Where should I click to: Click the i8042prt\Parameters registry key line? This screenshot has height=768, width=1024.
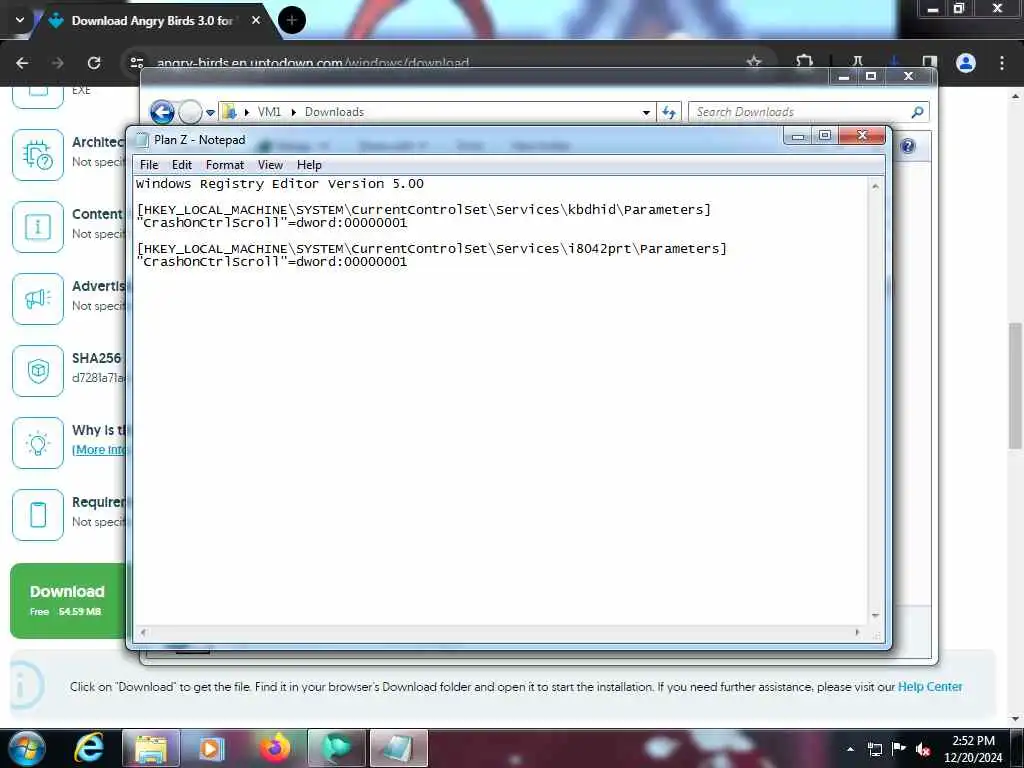(x=432, y=249)
